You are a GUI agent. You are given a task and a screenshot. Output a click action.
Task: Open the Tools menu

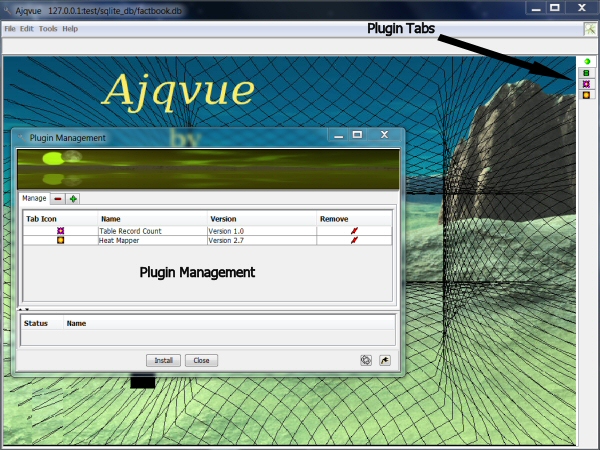click(x=48, y=29)
